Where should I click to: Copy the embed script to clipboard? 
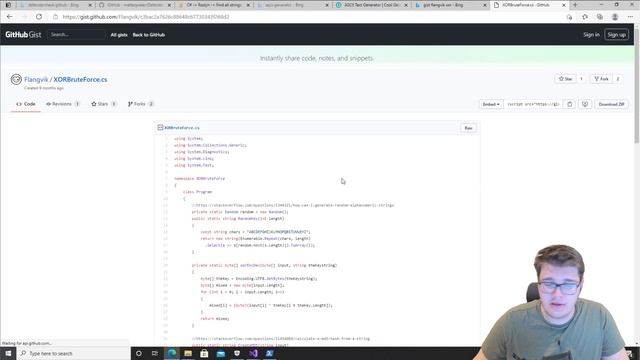pos(570,104)
